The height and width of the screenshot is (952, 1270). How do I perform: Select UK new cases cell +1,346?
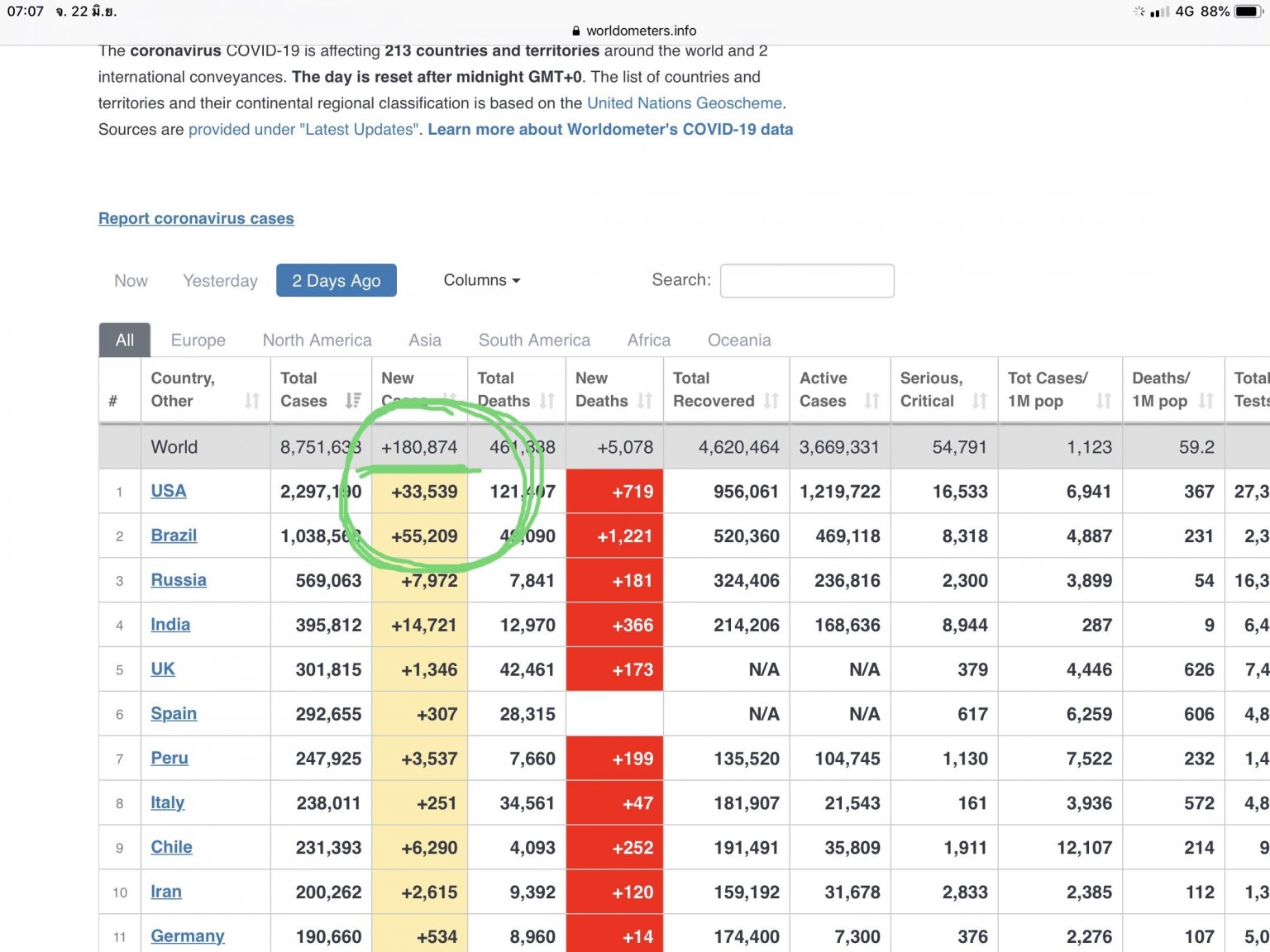point(420,670)
